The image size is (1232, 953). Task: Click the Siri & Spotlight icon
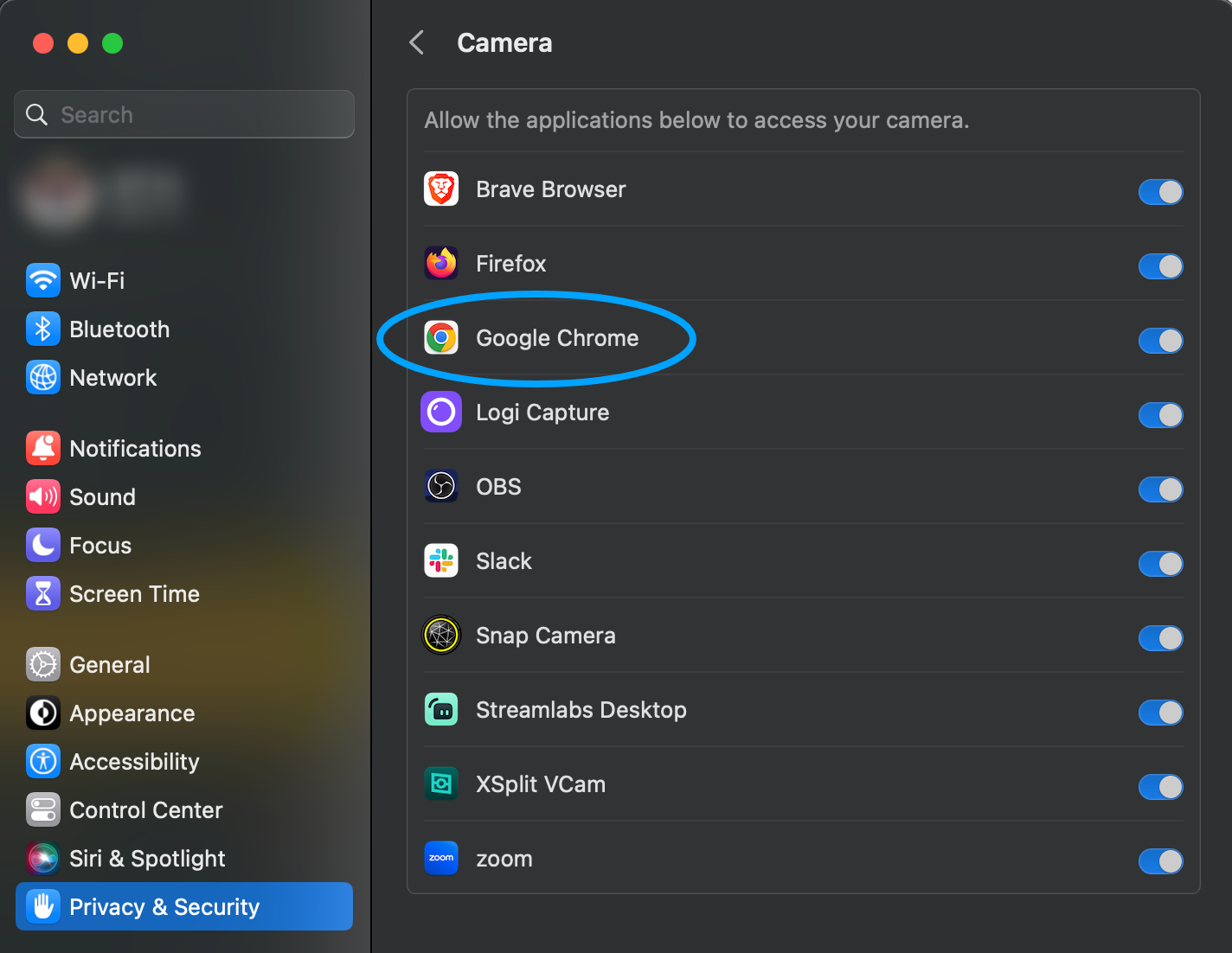[x=43, y=858]
